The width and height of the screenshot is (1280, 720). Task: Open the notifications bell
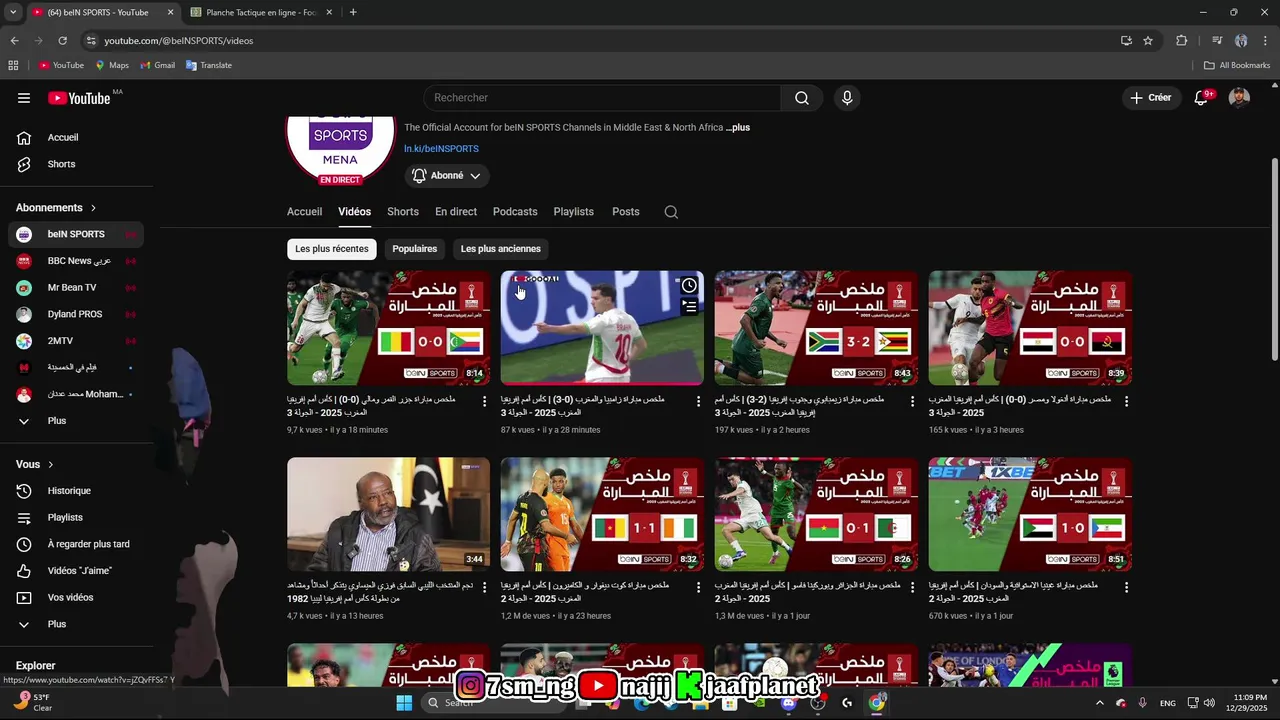1201,98
